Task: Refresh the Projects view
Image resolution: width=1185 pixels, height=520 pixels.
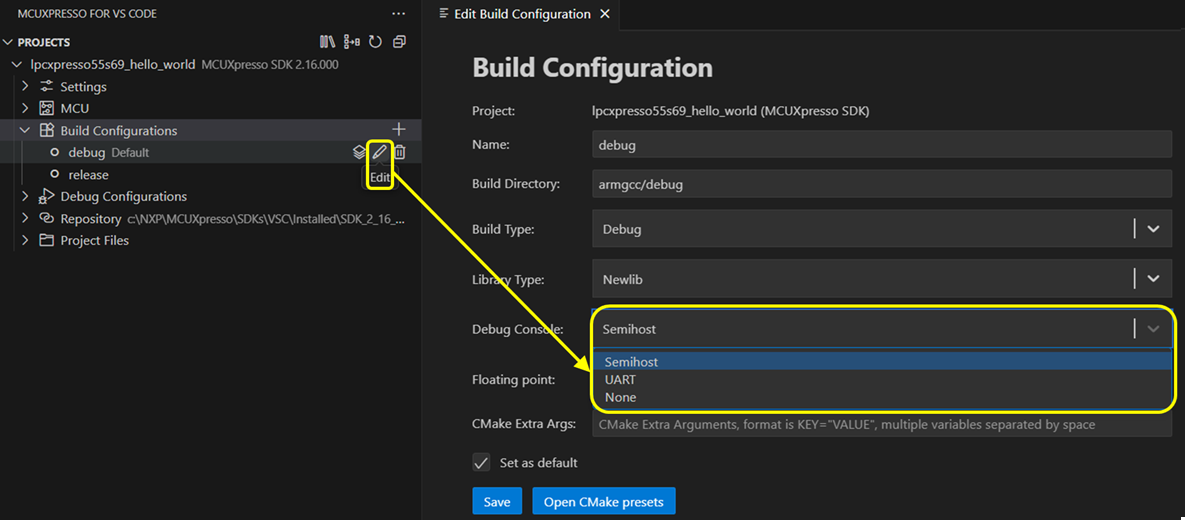Action: coord(375,42)
